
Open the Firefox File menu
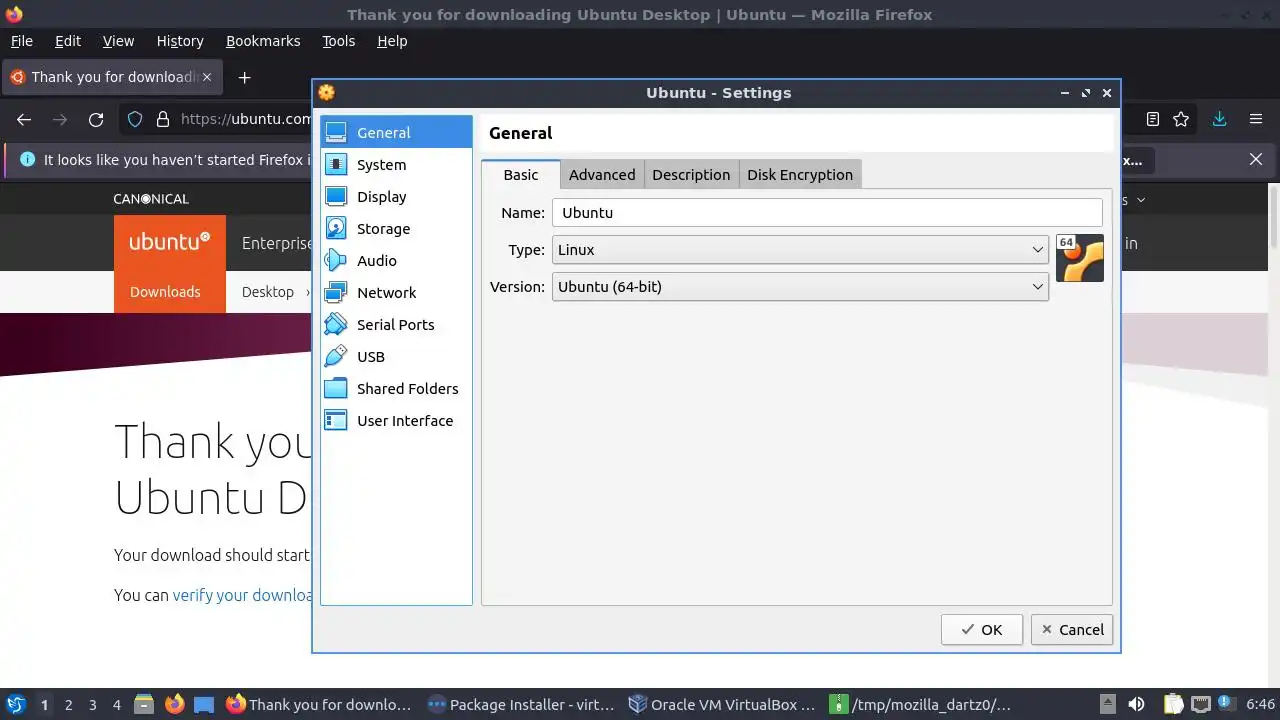point(21,41)
